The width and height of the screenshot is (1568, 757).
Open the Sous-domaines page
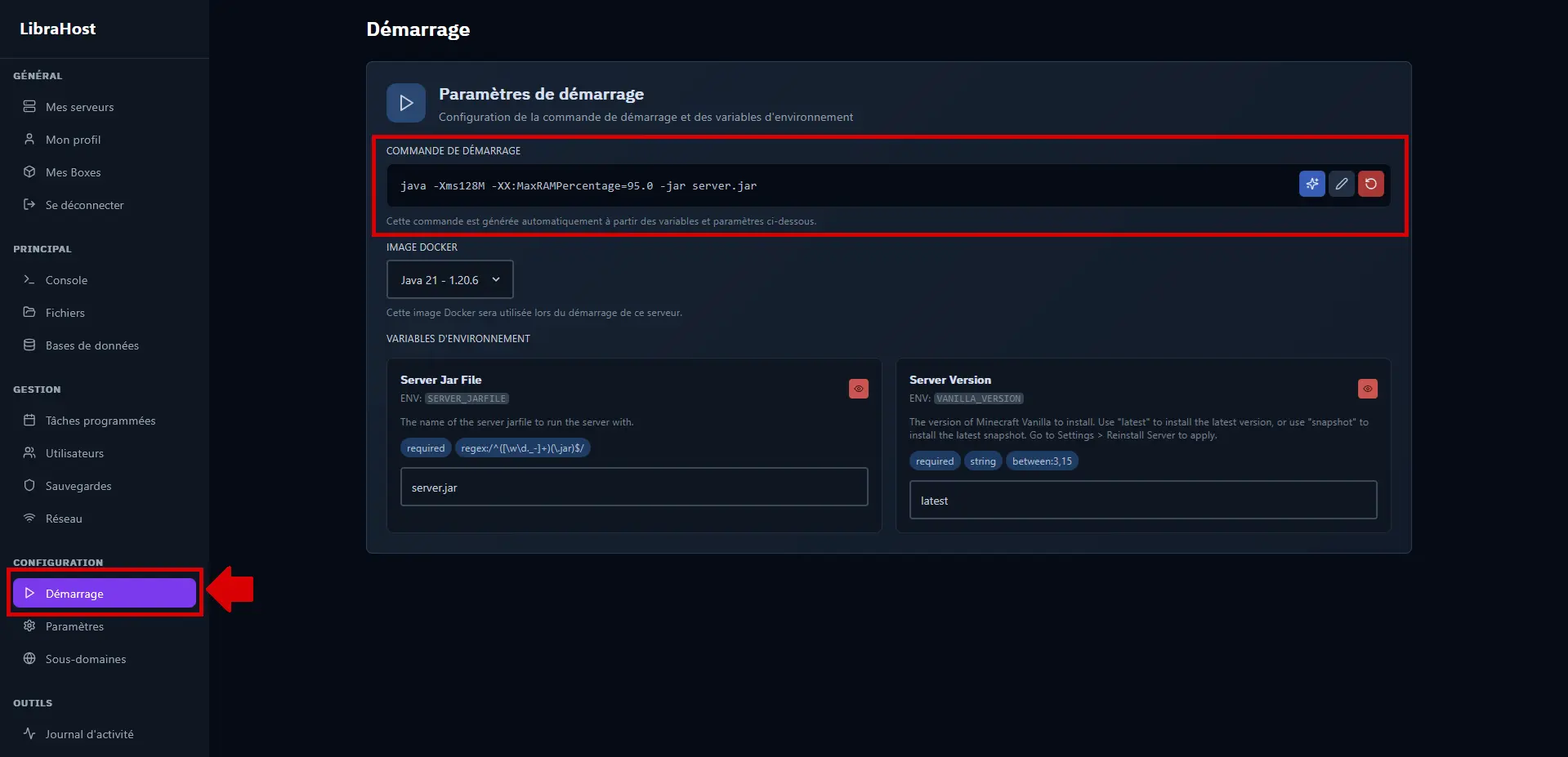pyautogui.click(x=85, y=658)
